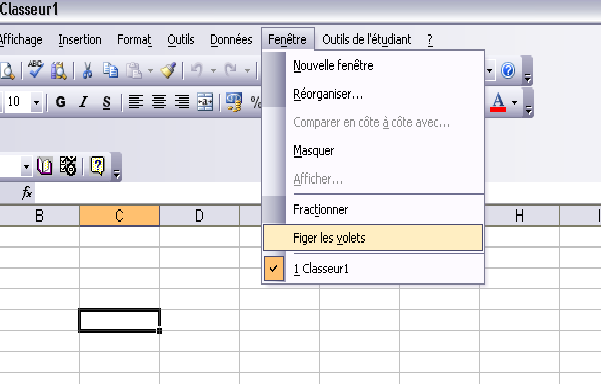The image size is (601, 384).
Task: Click the red Font Color A icon
Action: click(498, 102)
